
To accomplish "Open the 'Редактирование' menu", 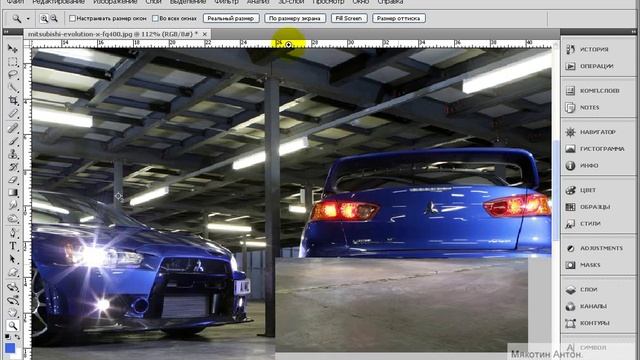I will pyautogui.click(x=58, y=2).
